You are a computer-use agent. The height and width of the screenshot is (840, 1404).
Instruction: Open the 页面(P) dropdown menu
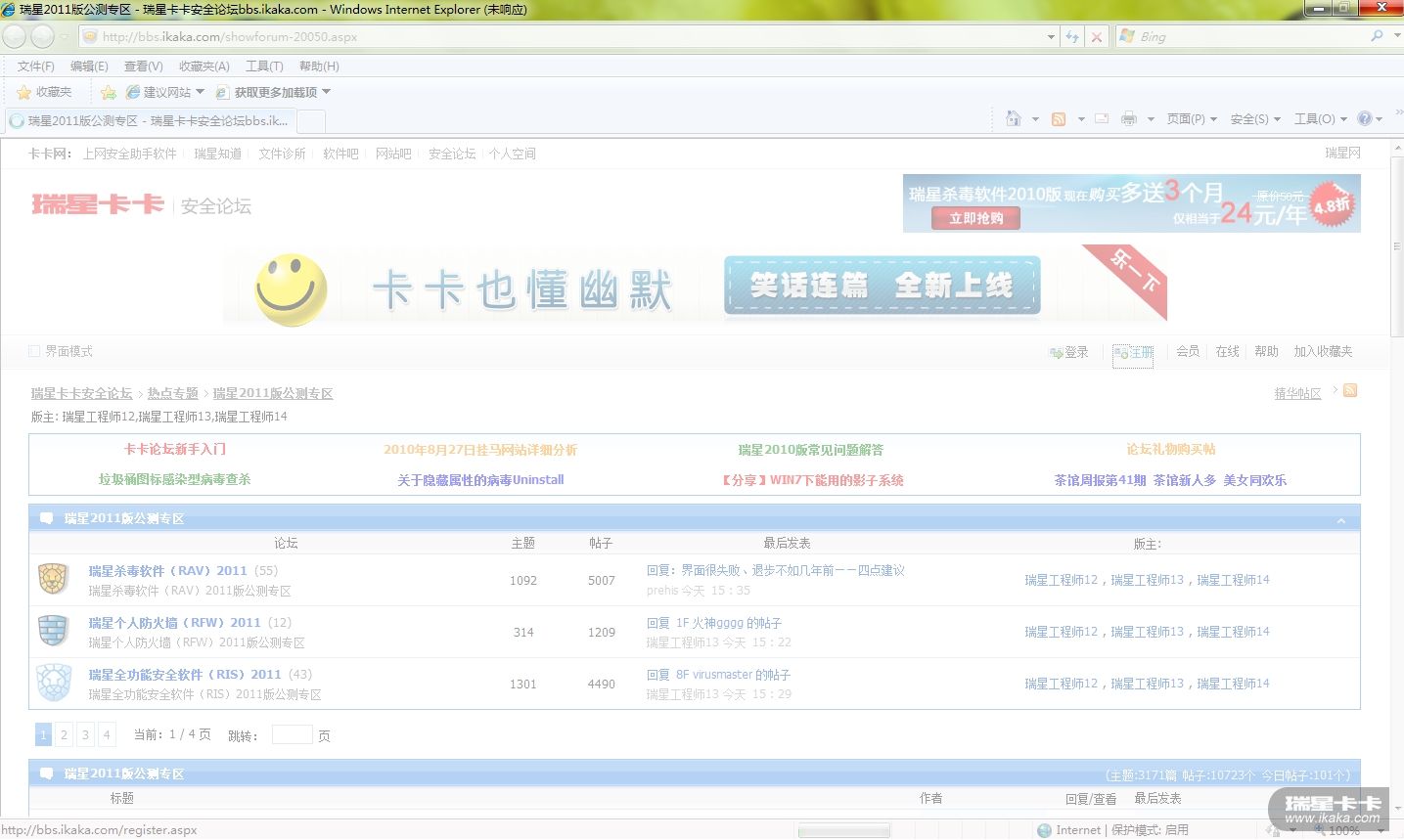pos(1192,119)
